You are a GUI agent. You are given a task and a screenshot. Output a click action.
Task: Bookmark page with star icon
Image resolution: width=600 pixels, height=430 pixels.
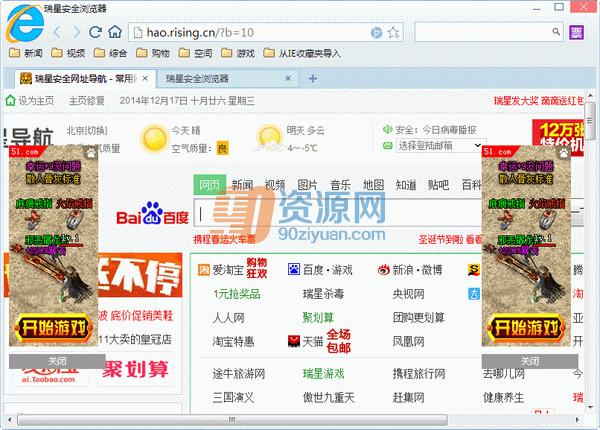tap(393, 33)
